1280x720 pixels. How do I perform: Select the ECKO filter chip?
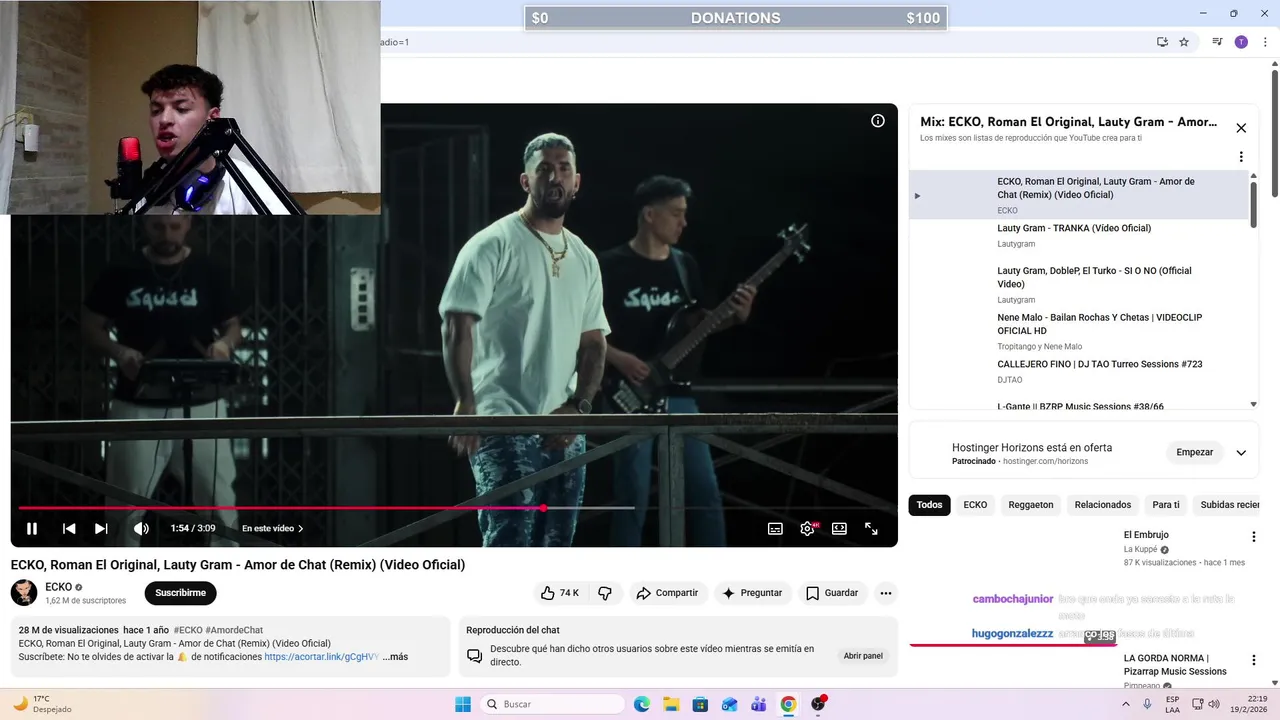coord(975,505)
